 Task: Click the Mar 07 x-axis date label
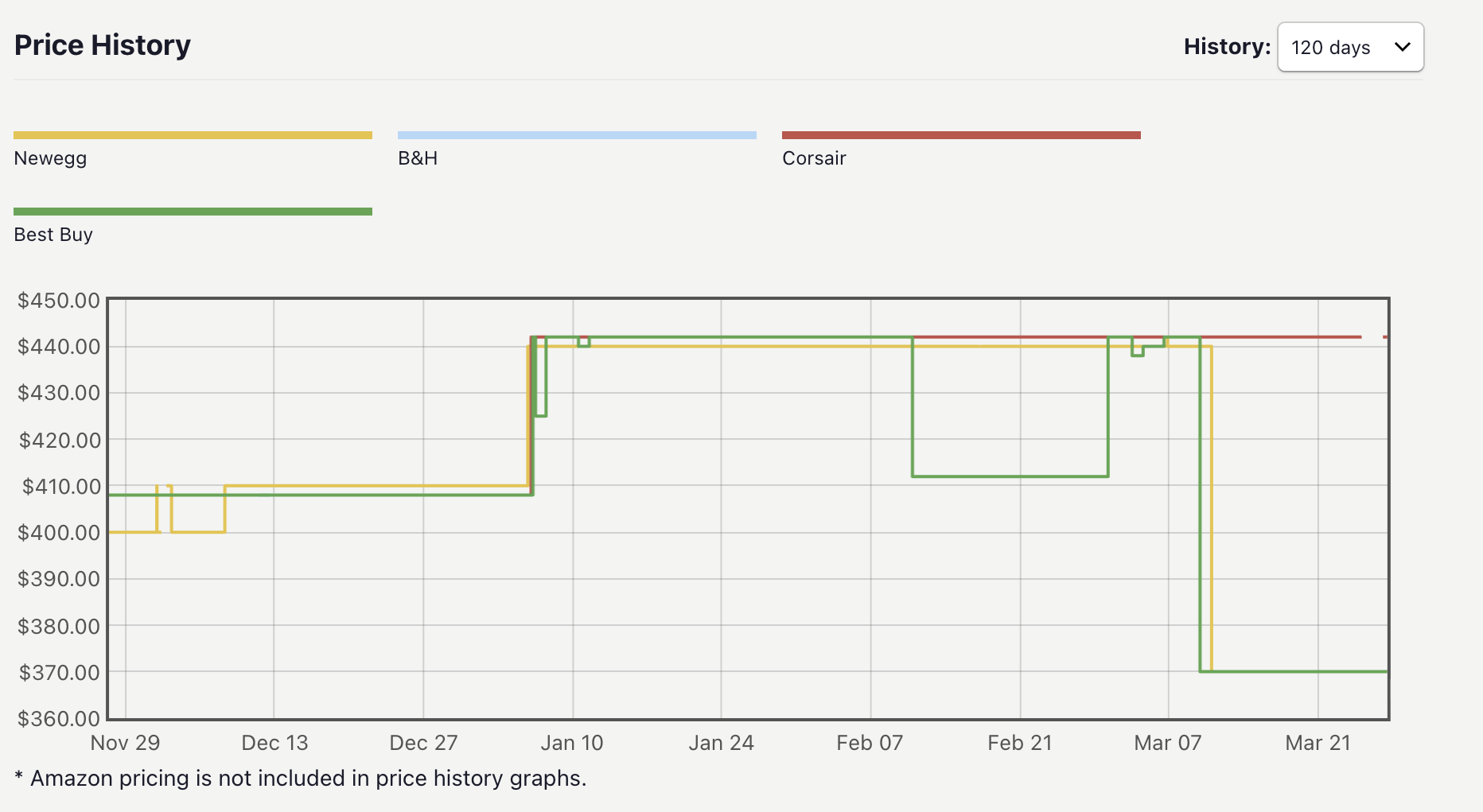tap(1167, 743)
